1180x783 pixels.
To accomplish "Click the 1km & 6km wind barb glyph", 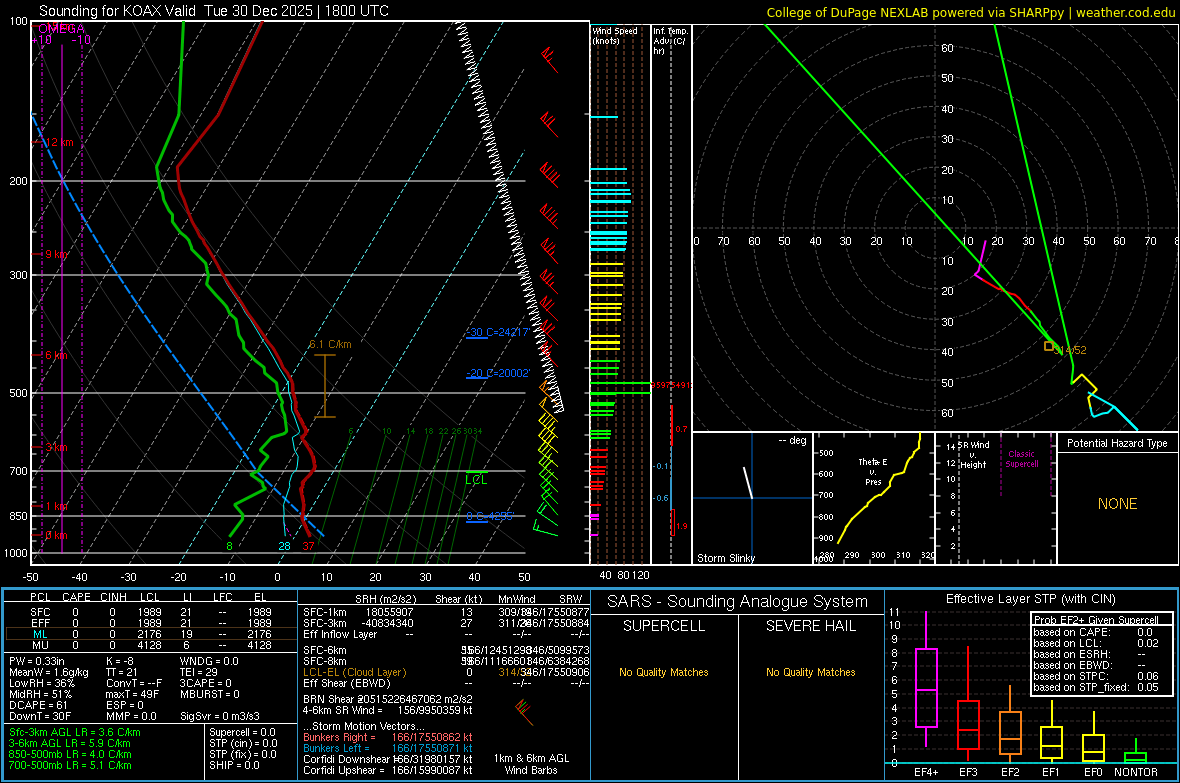I will [524, 711].
